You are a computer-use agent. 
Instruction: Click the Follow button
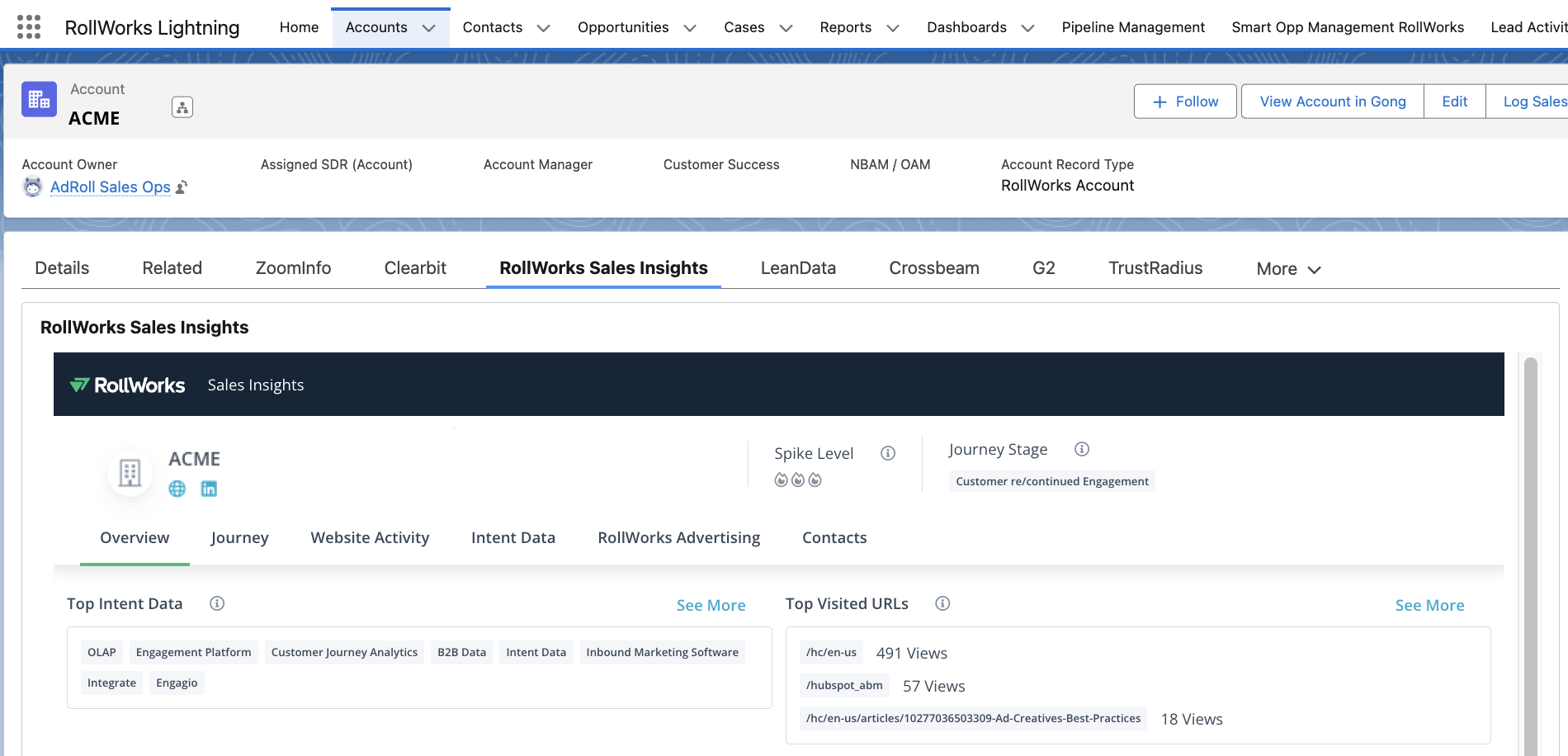click(x=1185, y=102)
